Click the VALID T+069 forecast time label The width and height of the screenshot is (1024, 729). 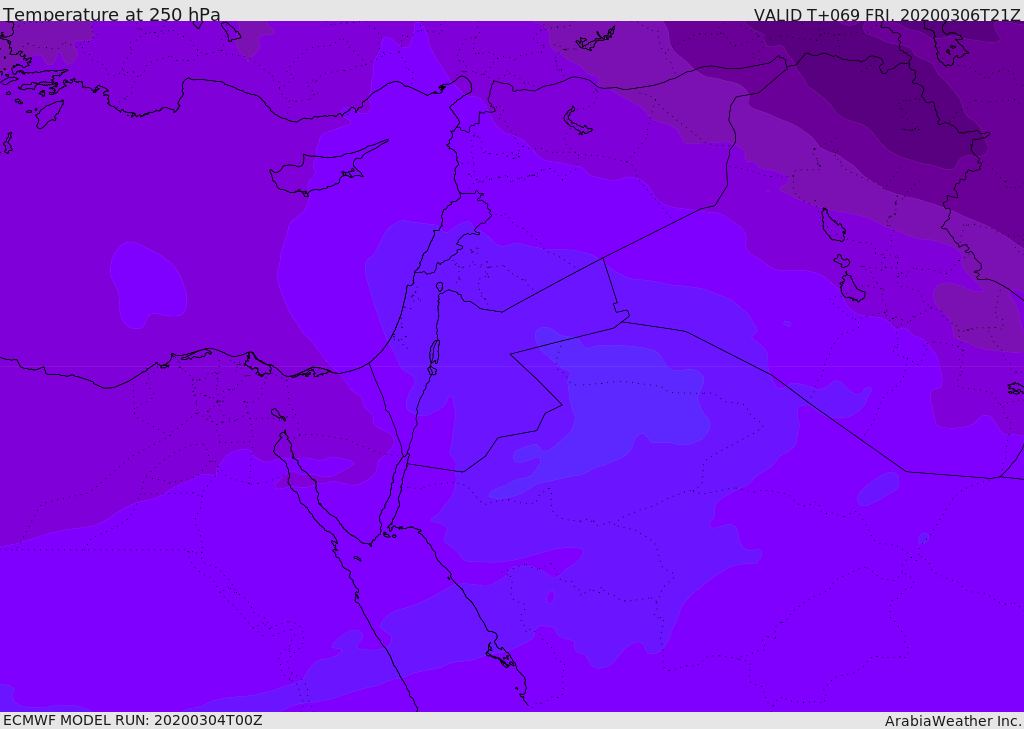click(x=887, y=15)
